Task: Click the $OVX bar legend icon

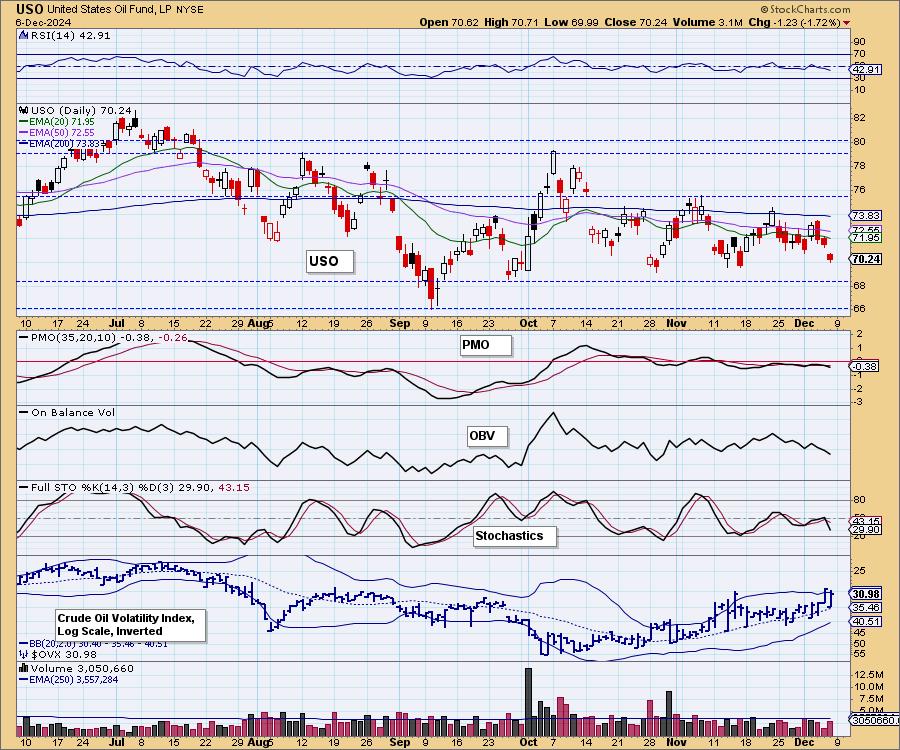Action: [x=24, y=654]
